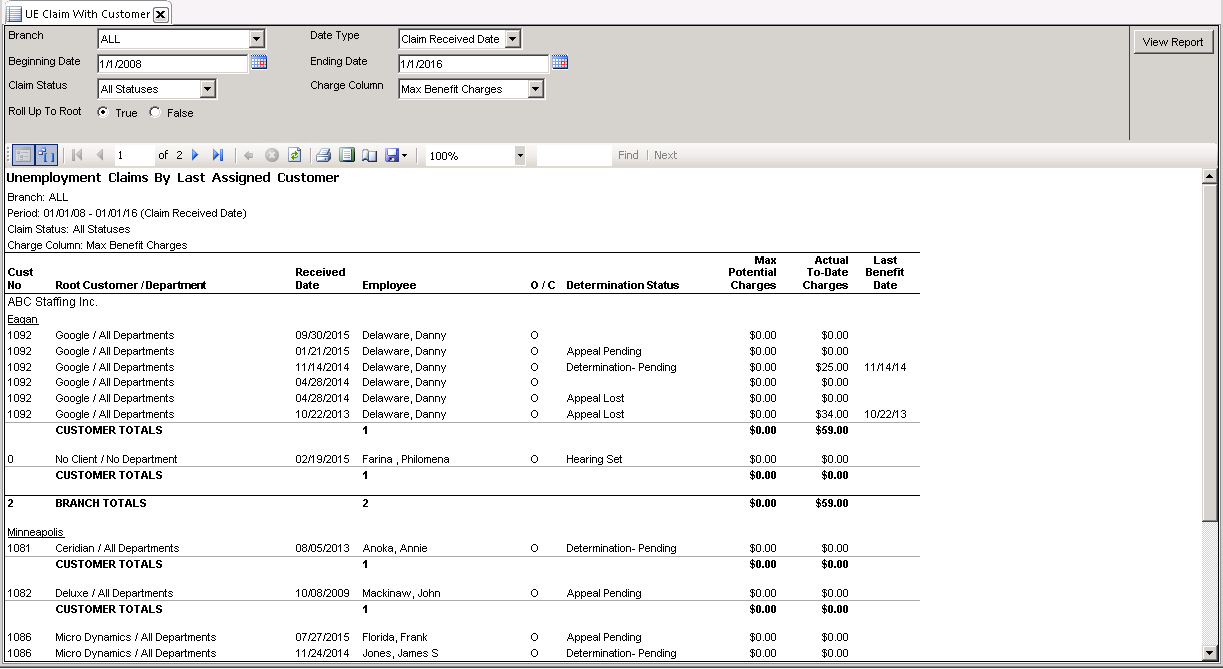The height and width of the screenshot is (669, 1223).
Task: Select False for Roll Up To Root
Action: click(155, 113)
